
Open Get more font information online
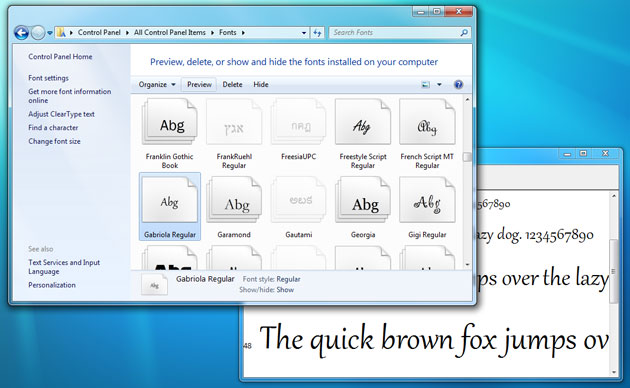[x=70, y=96]
